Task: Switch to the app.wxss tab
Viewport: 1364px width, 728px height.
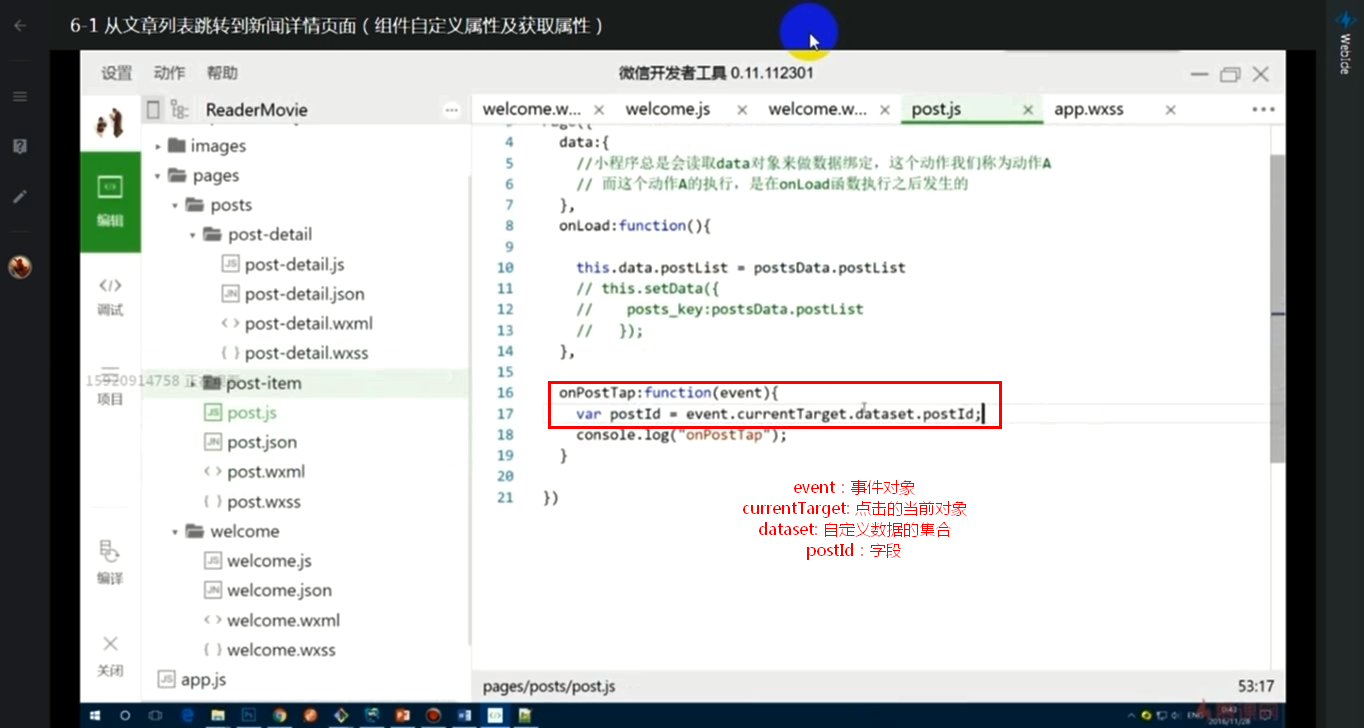Action: click(x=1089, y=109)
